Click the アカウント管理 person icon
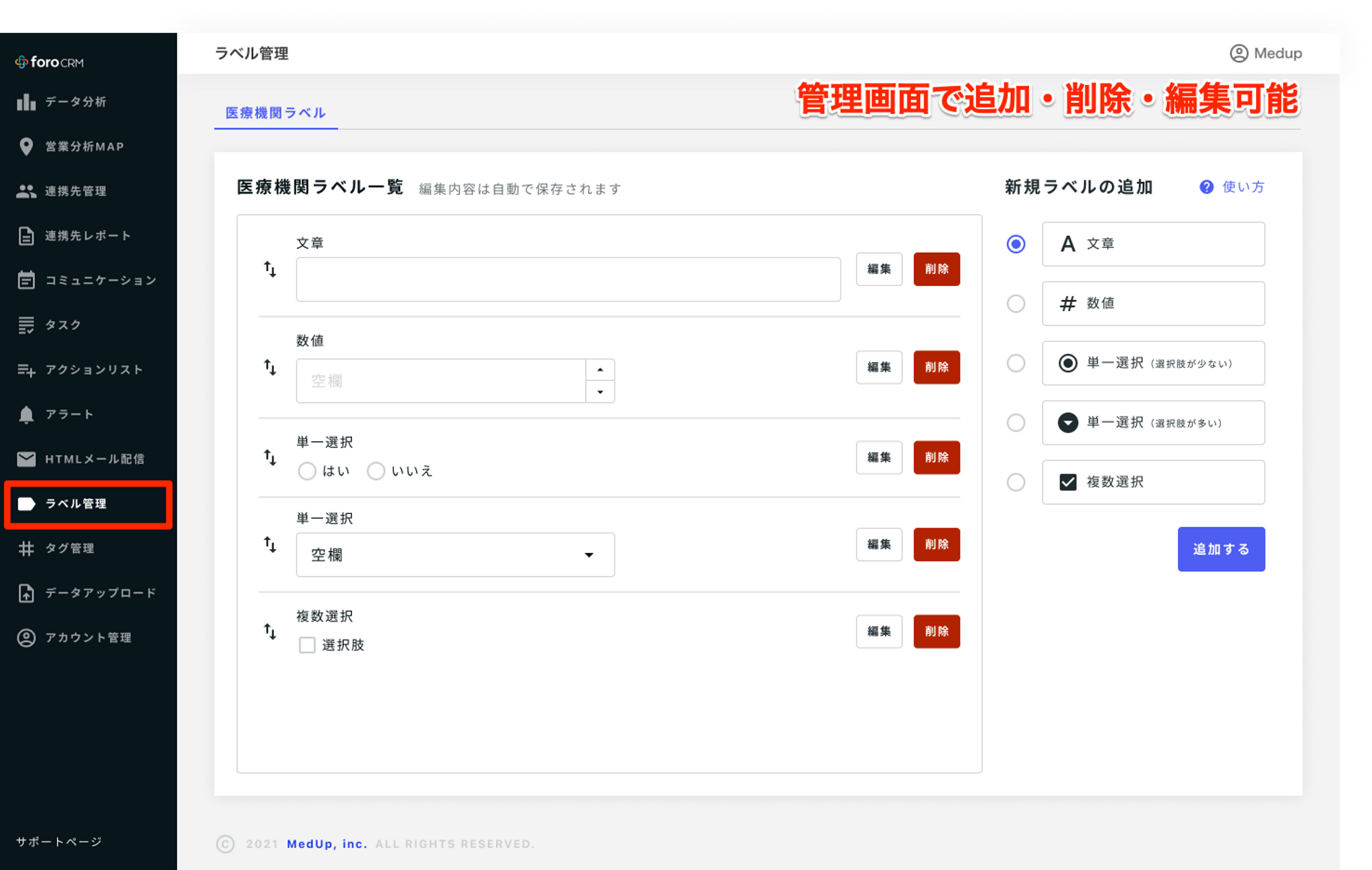Viewport: 1372px width, 870px height. [x=26, y=637]
